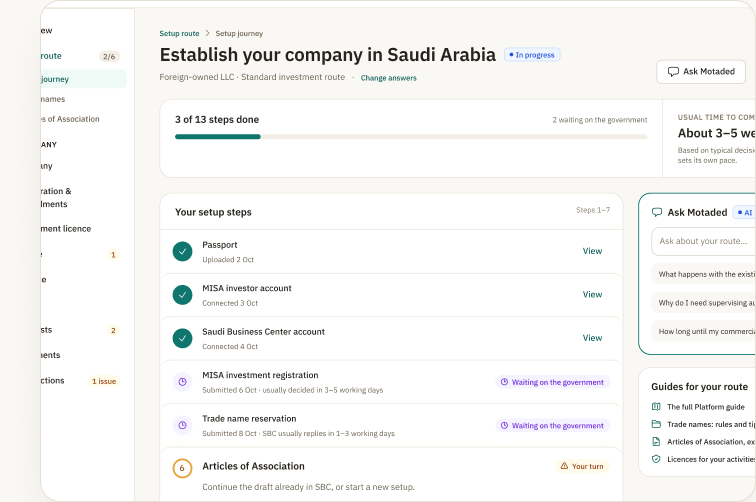Select the journey item in sidebar

click(x=83, y=79)
